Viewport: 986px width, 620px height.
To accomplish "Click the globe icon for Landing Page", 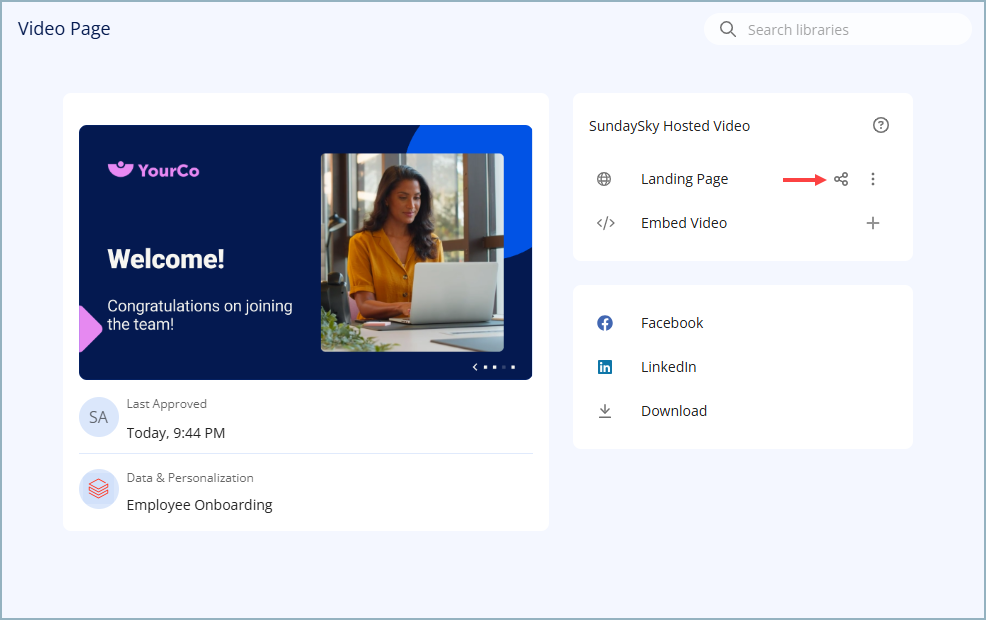I will [x=604, y=179].
